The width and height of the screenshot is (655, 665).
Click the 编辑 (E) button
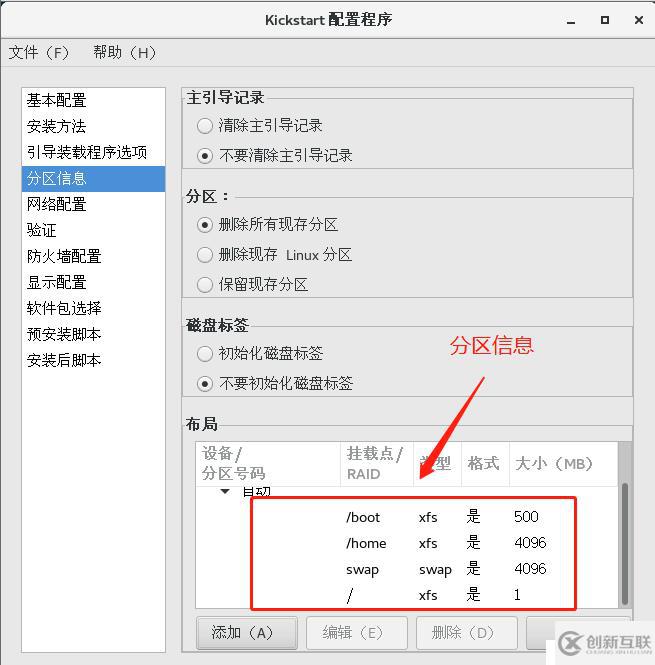[356, 633]
